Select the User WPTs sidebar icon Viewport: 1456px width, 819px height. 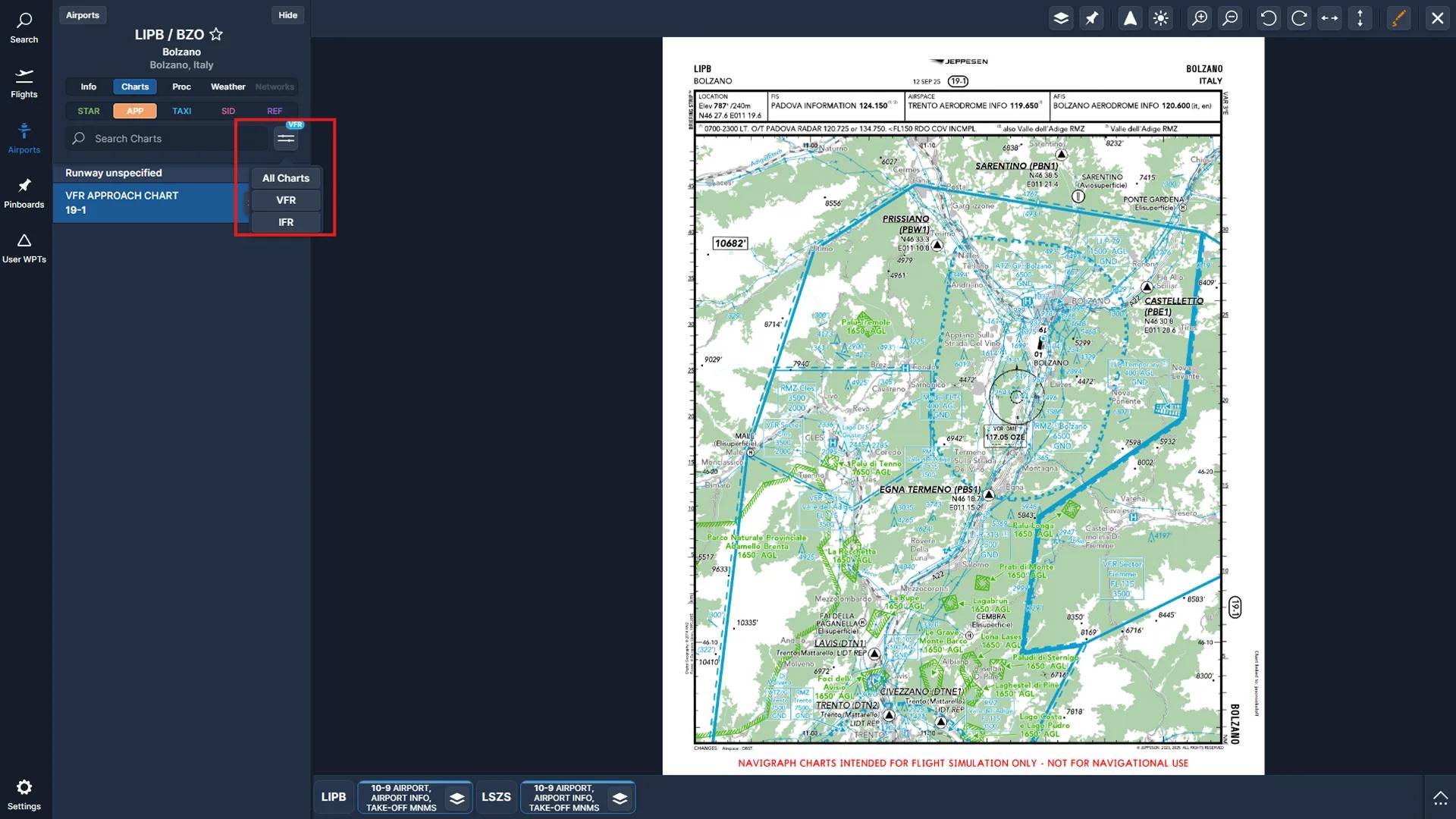tap(24, 248)
